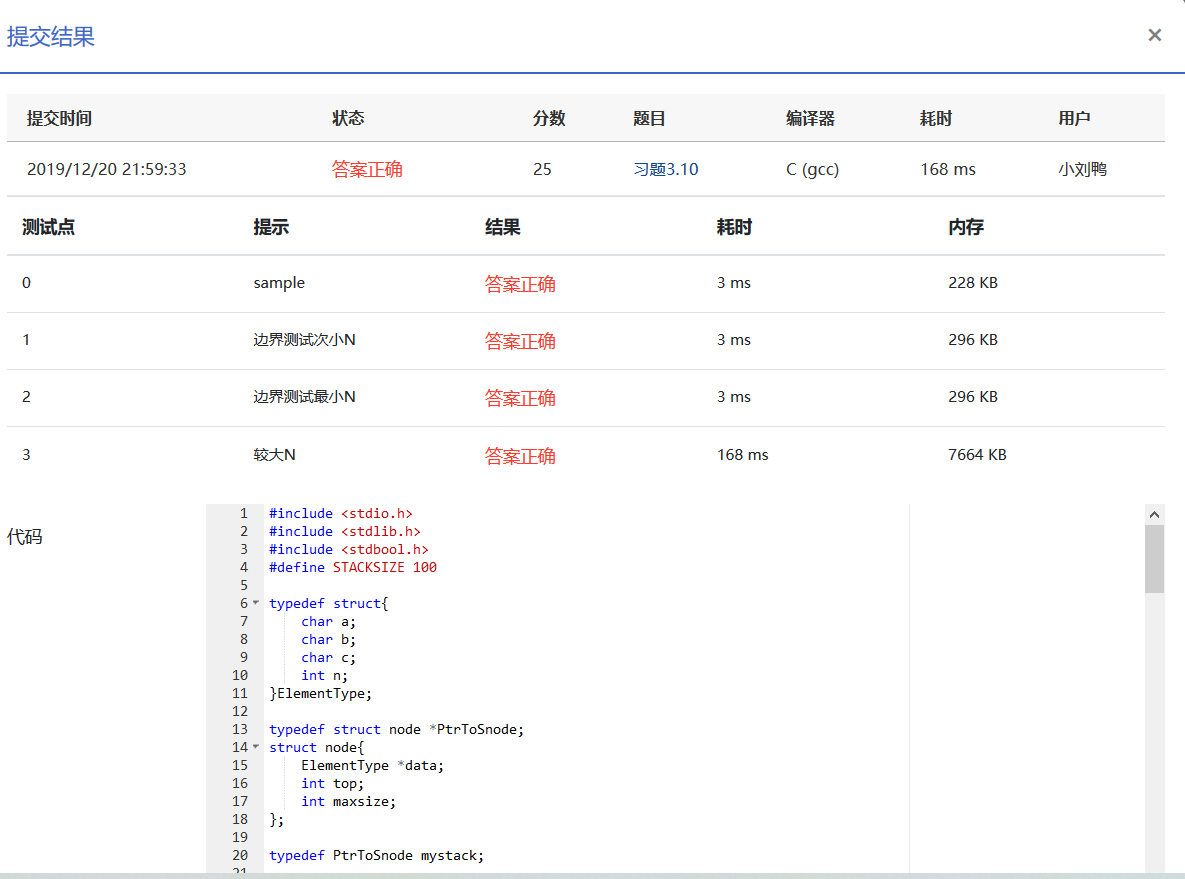Click the 228 KB memory value

click(973, 283)
